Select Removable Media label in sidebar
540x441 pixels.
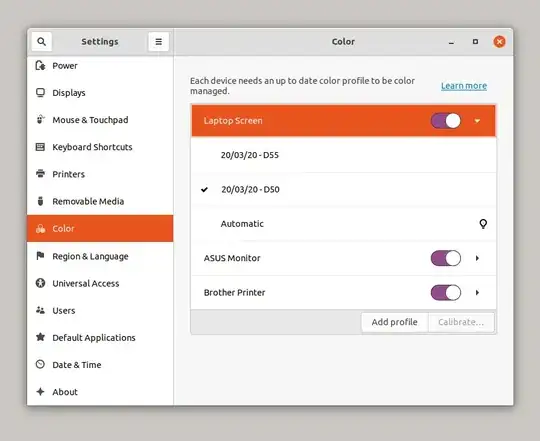[88, 201]
